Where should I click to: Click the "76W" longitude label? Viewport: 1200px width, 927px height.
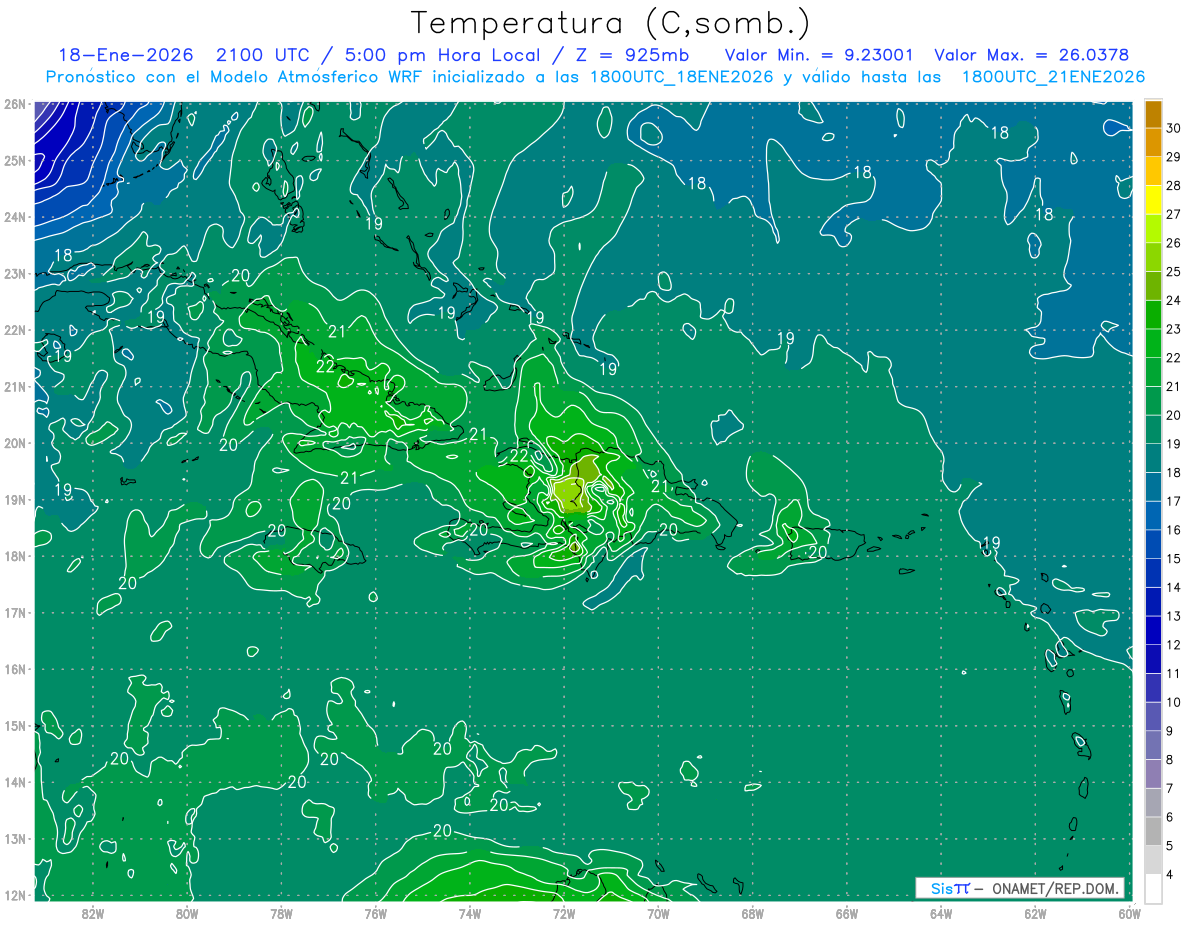pyautogui.click(x=376, y=913)
